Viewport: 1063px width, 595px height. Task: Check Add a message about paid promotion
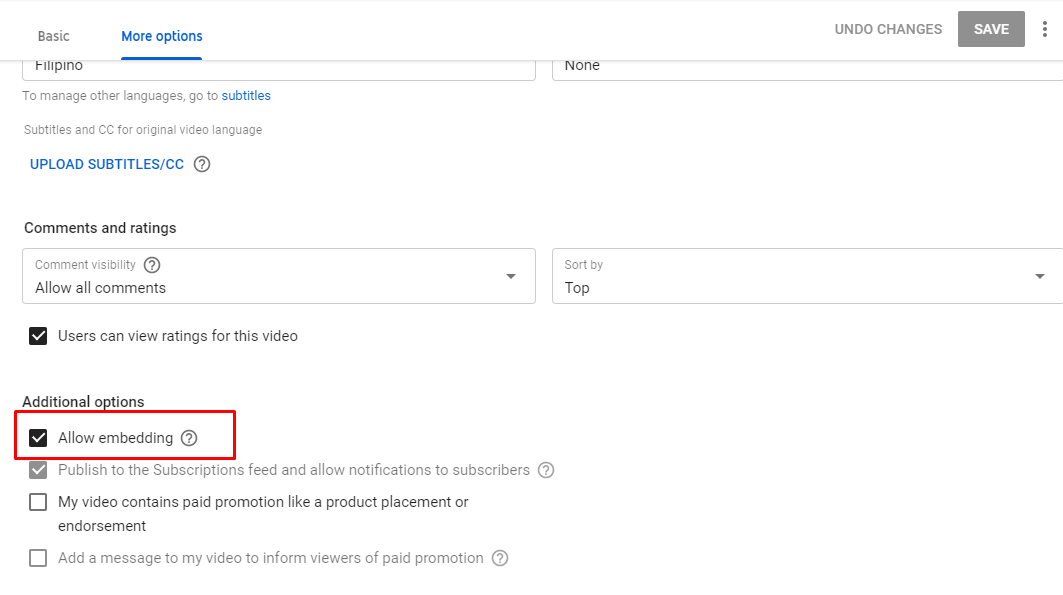[x=38, y=558]
